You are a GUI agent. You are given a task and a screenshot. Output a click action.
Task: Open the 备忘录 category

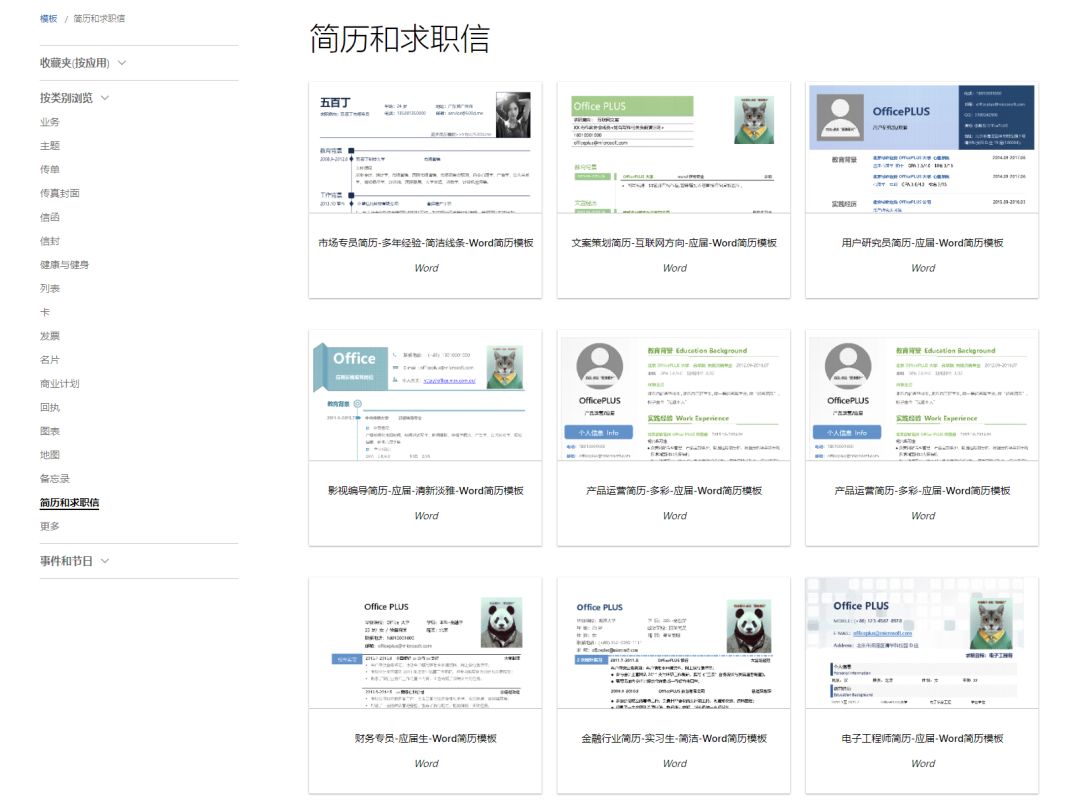click(55, 479)
